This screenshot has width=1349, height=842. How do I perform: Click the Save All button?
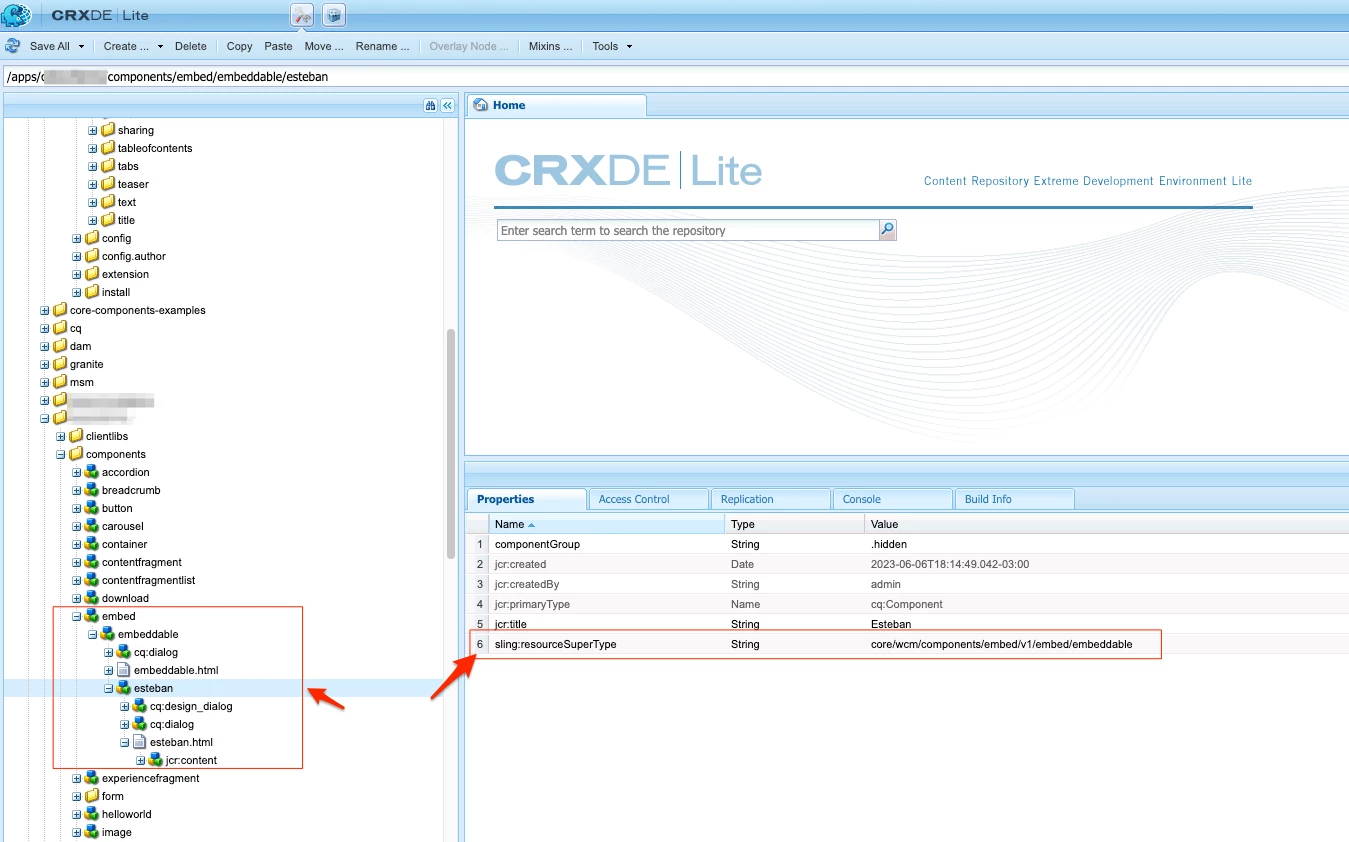(x=50, y=46)
